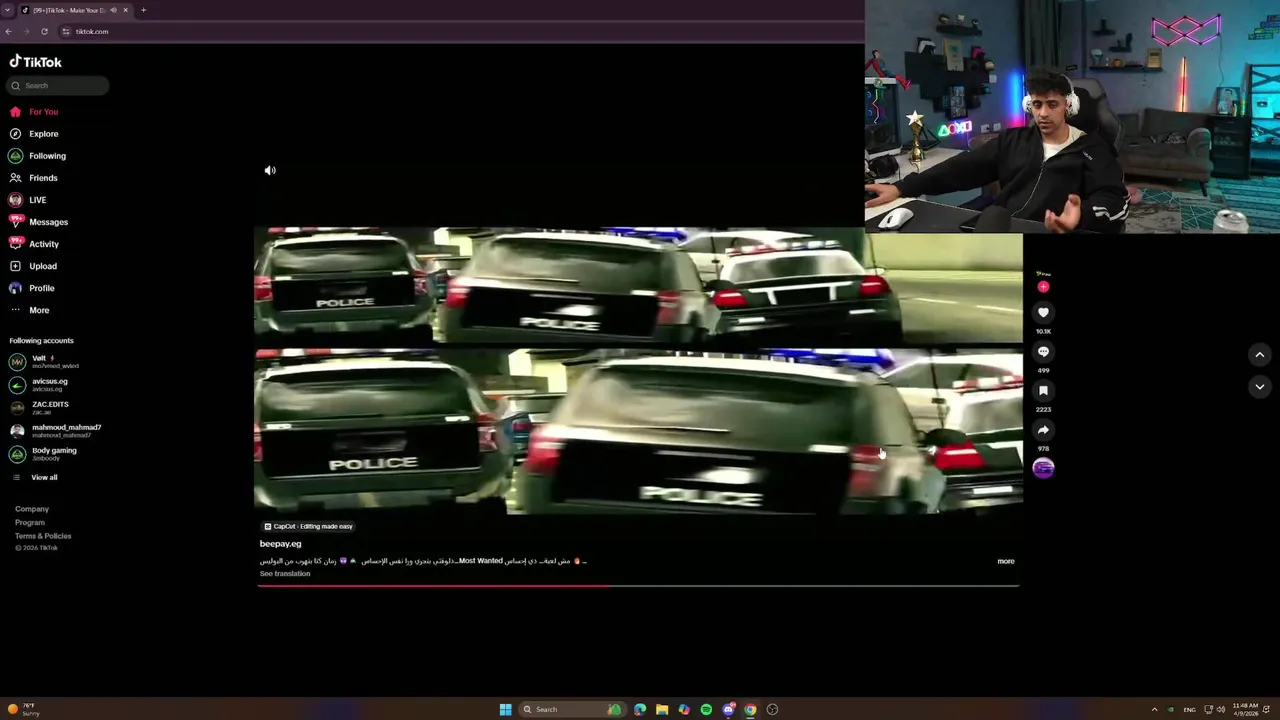Mute the video with the speaker icon
The width and height of the screenshot is (1280, 720).
(270, 170)
